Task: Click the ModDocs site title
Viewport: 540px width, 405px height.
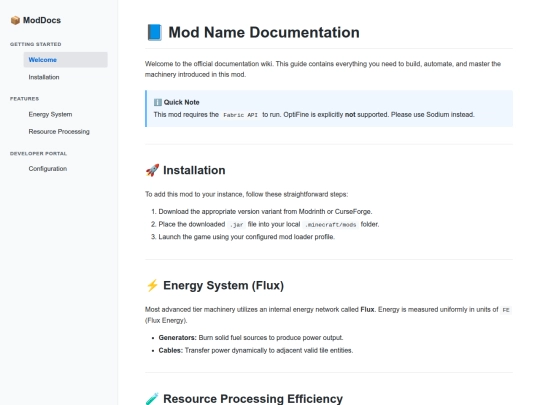Action: pyautogui.click(x=42, y=20)
